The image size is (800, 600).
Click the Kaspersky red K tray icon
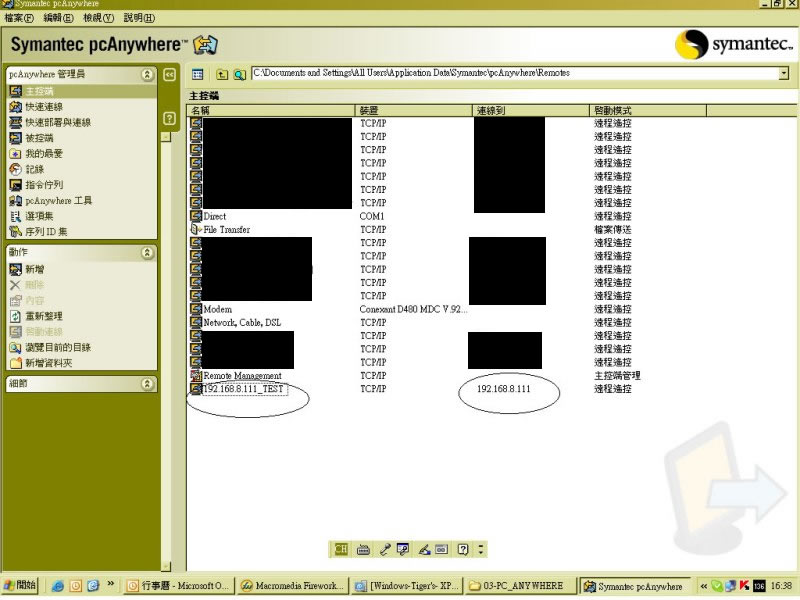[x=744, y=586]
